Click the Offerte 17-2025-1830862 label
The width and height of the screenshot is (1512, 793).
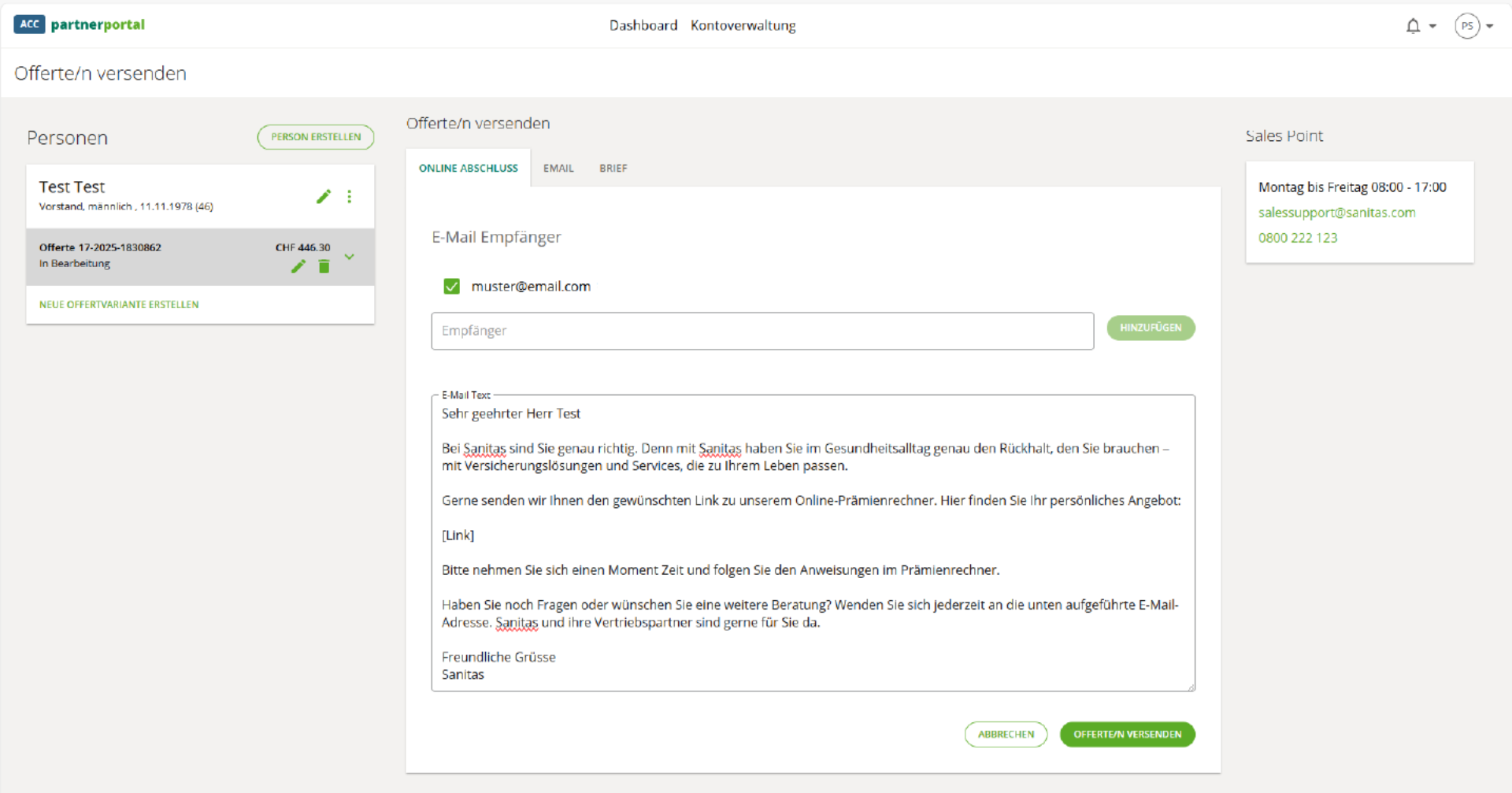tap(100, 247)
